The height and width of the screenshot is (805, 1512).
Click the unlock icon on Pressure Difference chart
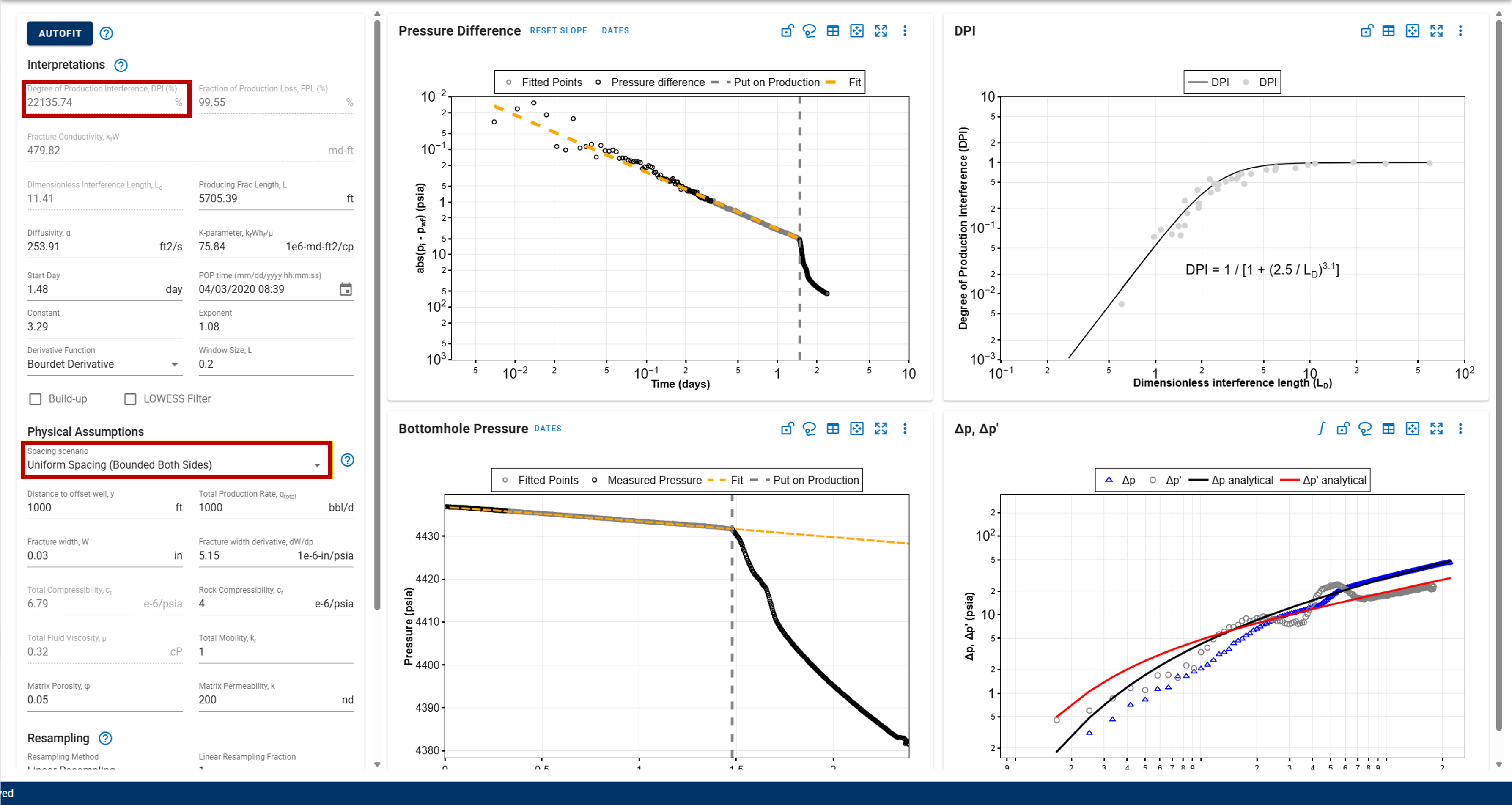coord(787,30)
